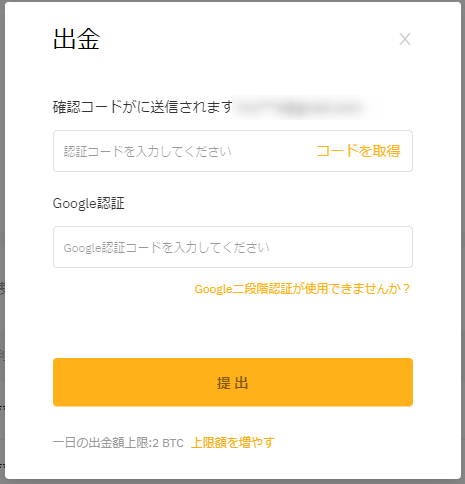Request an email code via コードを取得

(358, 151)
